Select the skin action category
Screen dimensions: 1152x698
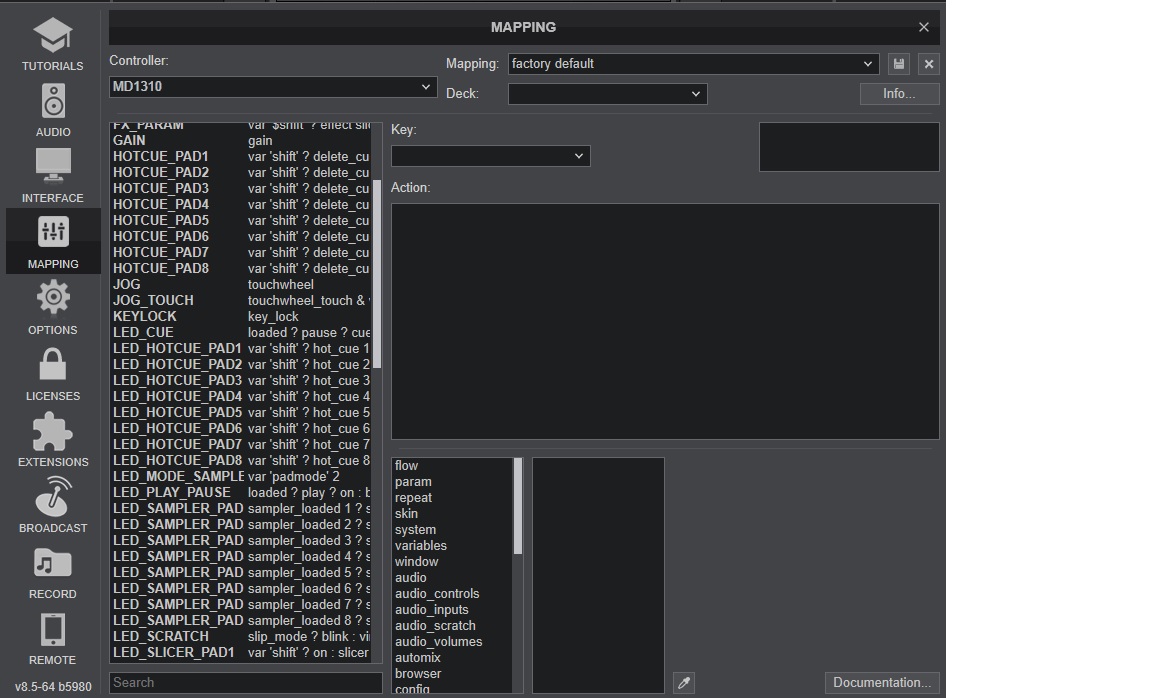pos(453,514)
